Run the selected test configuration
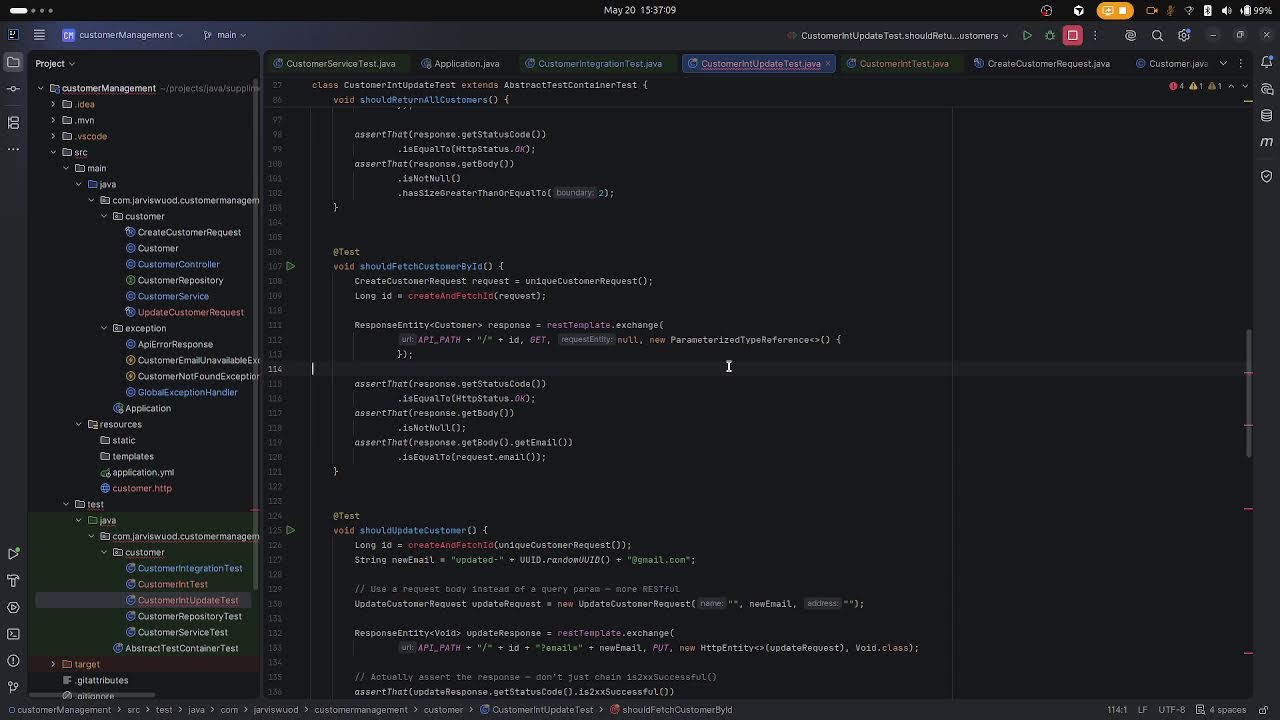Screen dimensions: 1280x720 [1027, 35]
